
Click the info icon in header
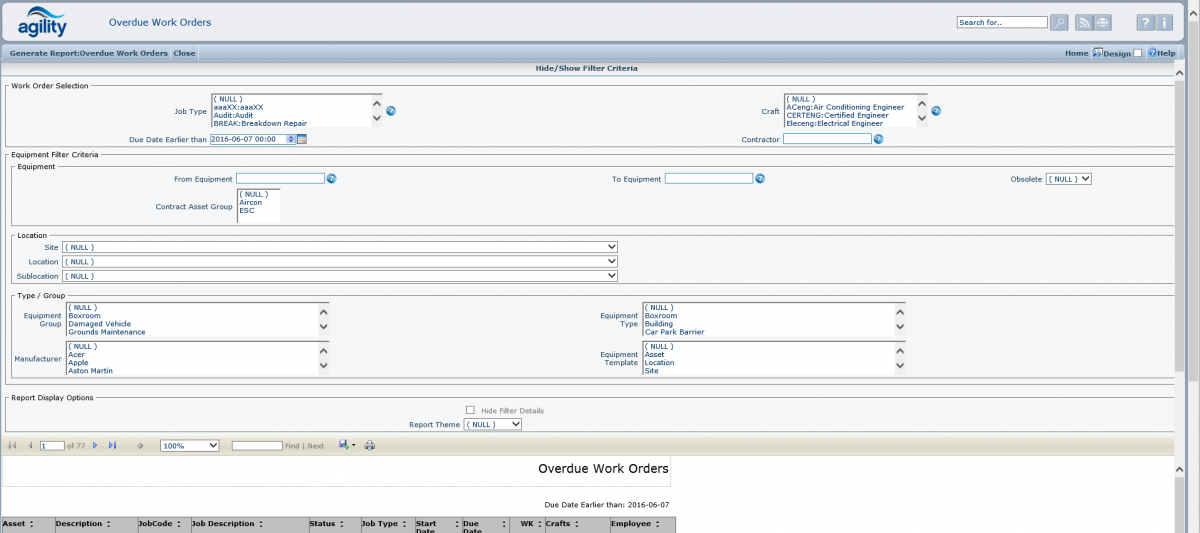coord(1165,22)
